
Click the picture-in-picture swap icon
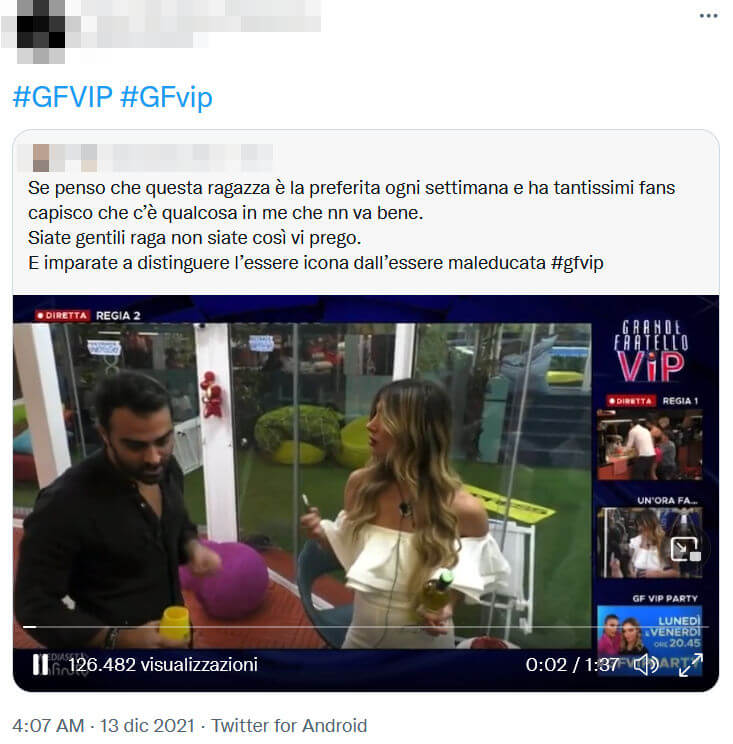[685, 550]
